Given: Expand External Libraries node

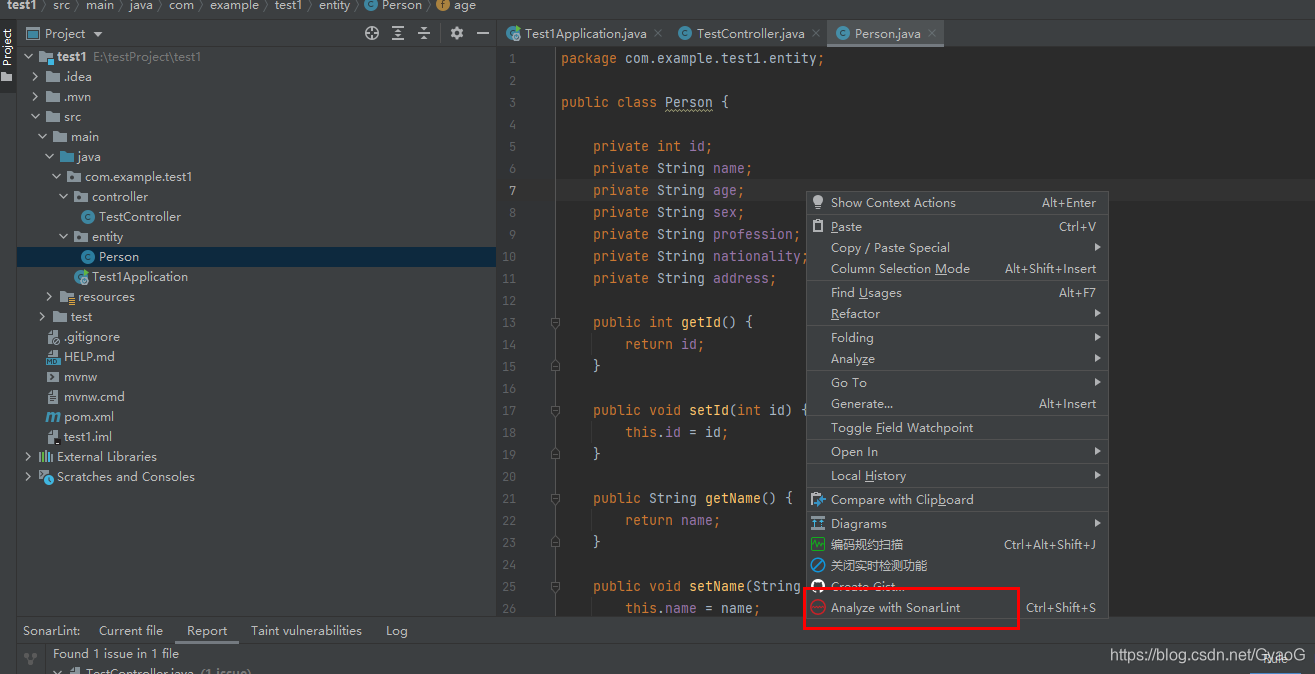Looking at the screenshot, I should pos(28,457).
